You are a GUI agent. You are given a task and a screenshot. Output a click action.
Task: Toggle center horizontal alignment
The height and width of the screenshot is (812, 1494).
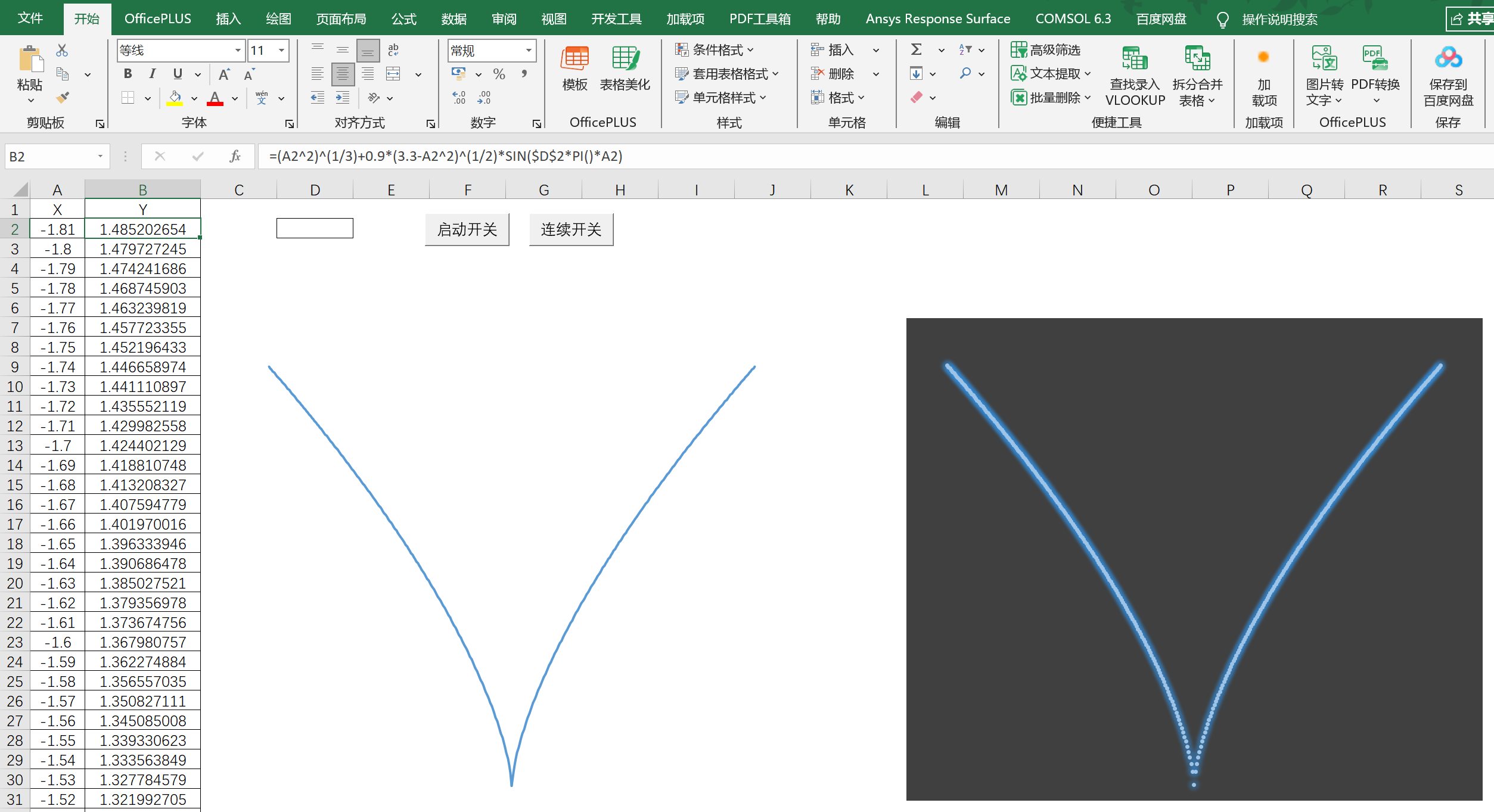pyautogui.click(x=343, y=74)
